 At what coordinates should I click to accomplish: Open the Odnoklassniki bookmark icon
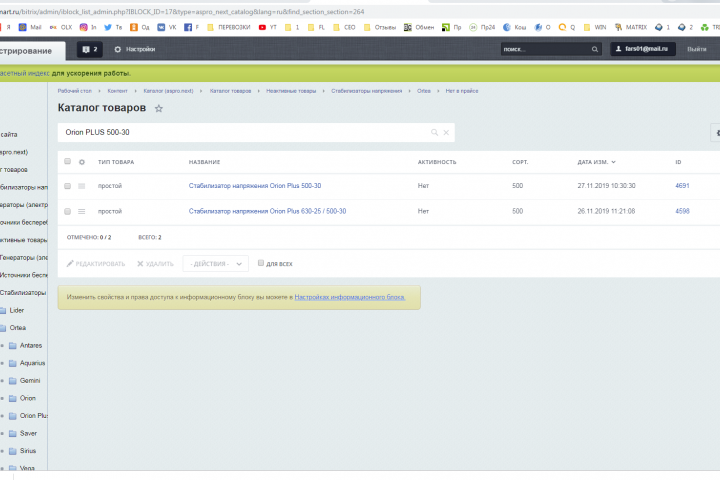134,28
